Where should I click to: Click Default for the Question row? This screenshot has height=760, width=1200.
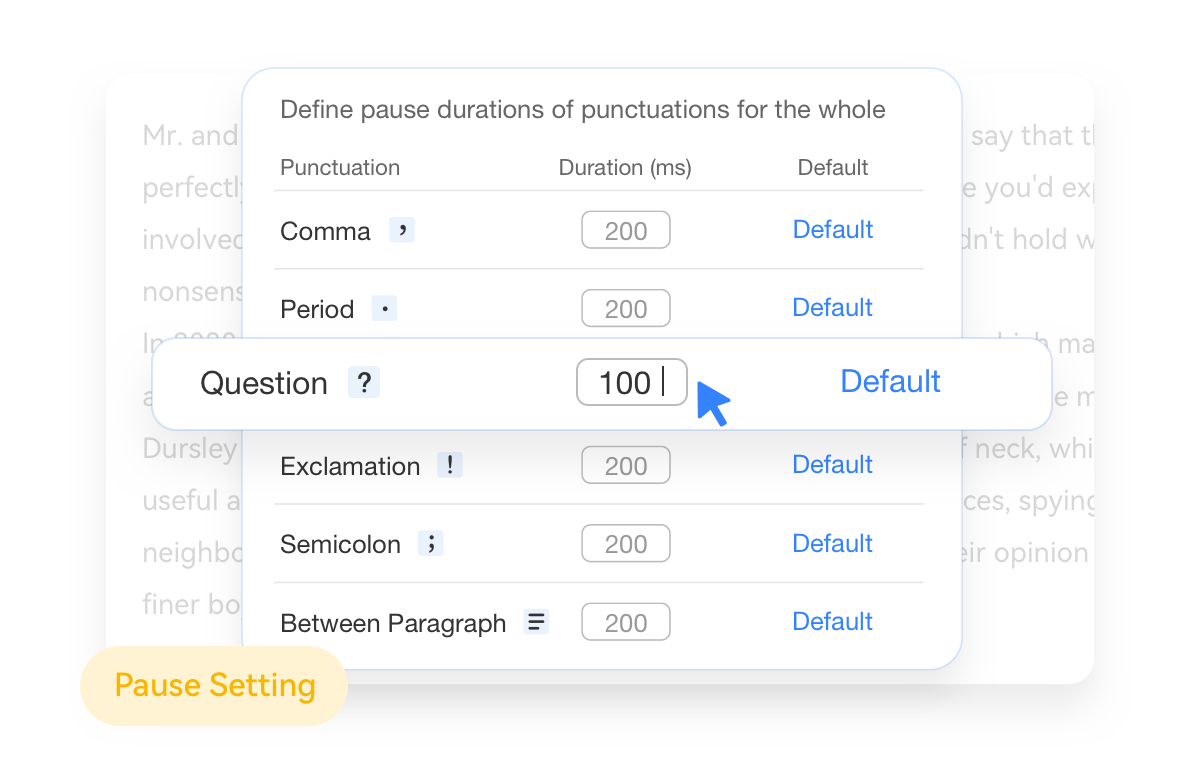pos(890,381)
